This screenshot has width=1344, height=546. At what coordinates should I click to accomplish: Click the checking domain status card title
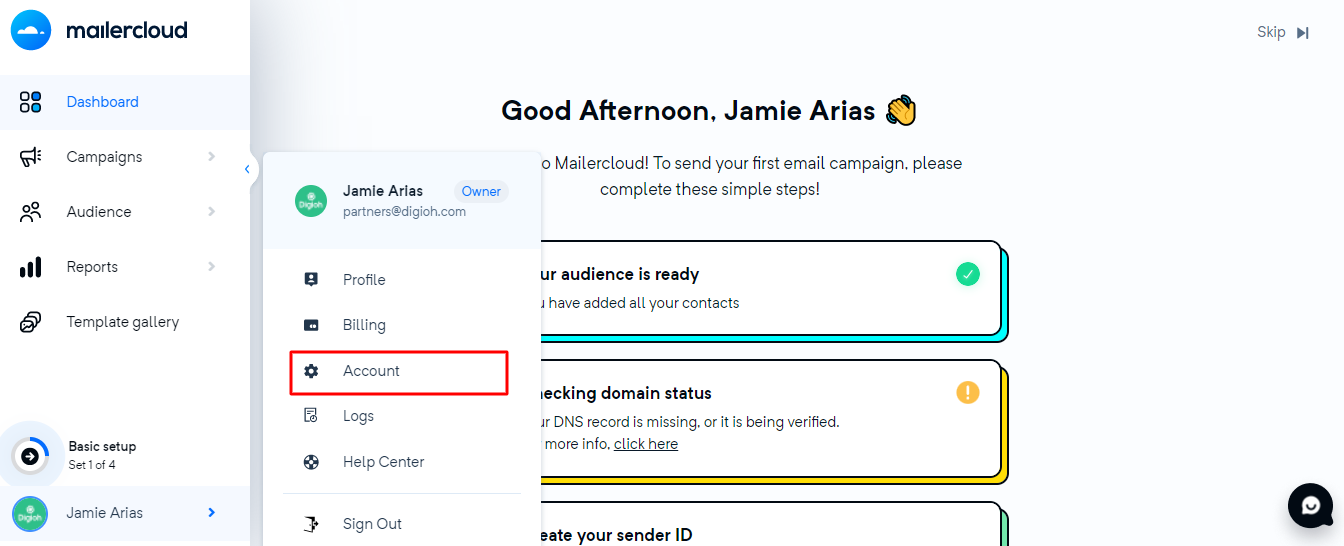(x=626, y=393)
